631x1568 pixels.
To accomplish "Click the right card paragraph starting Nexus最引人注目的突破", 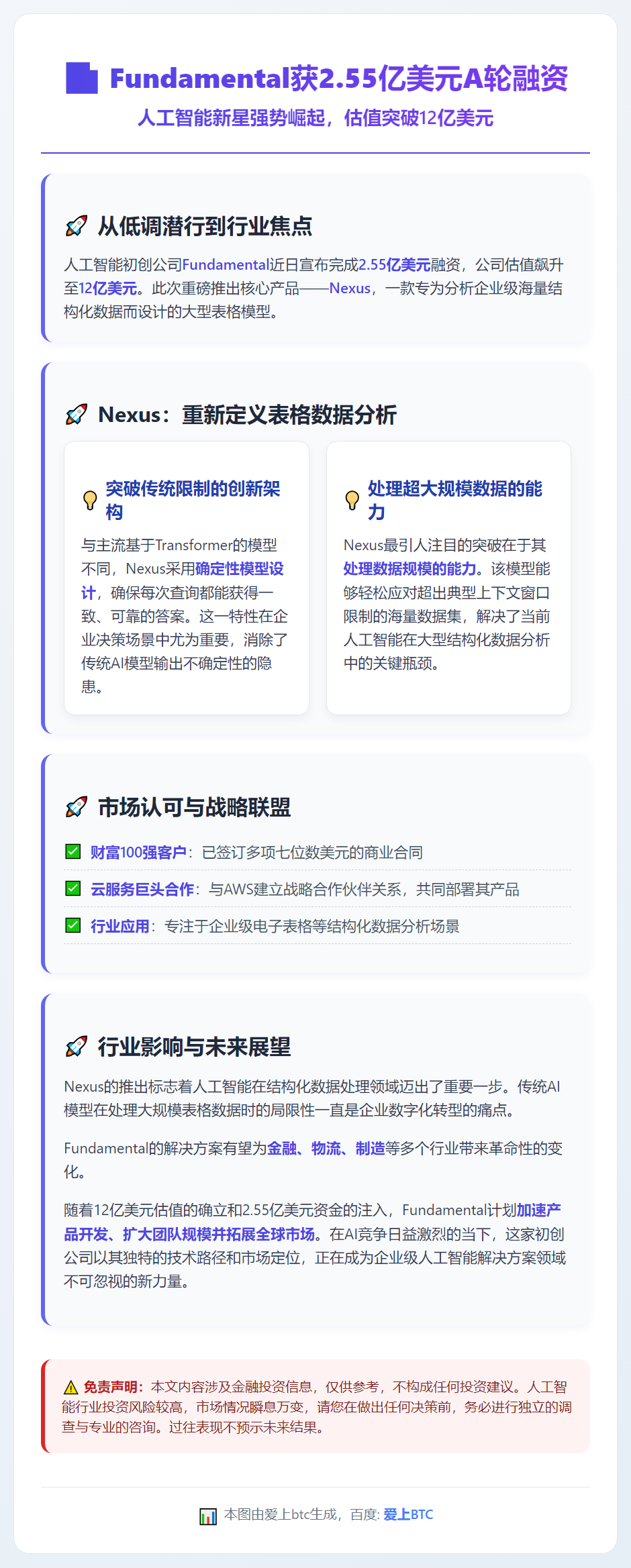I will point(448,605).
